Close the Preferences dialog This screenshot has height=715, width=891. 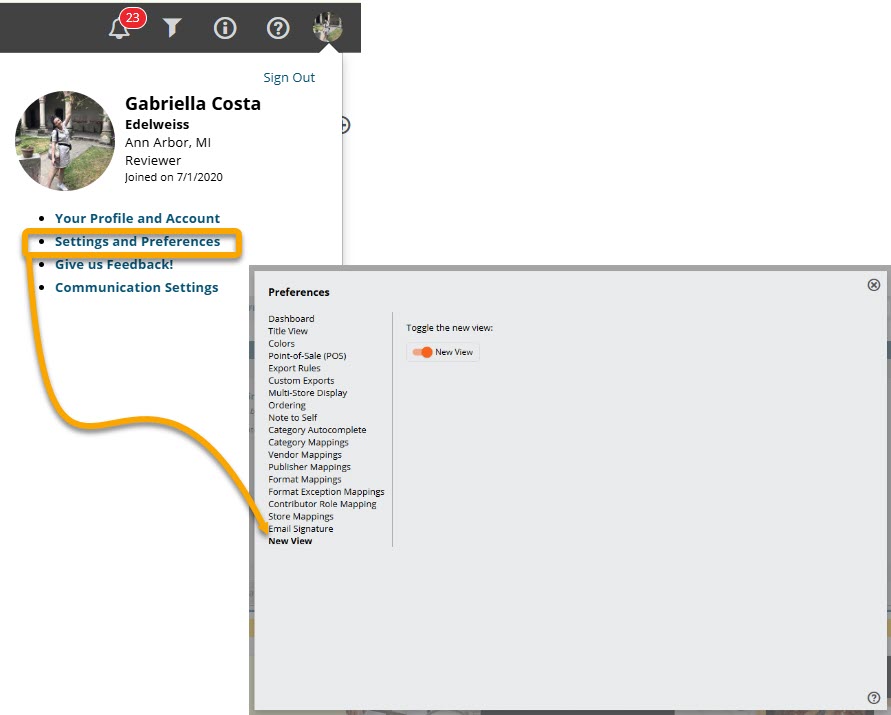pos(874,285)
